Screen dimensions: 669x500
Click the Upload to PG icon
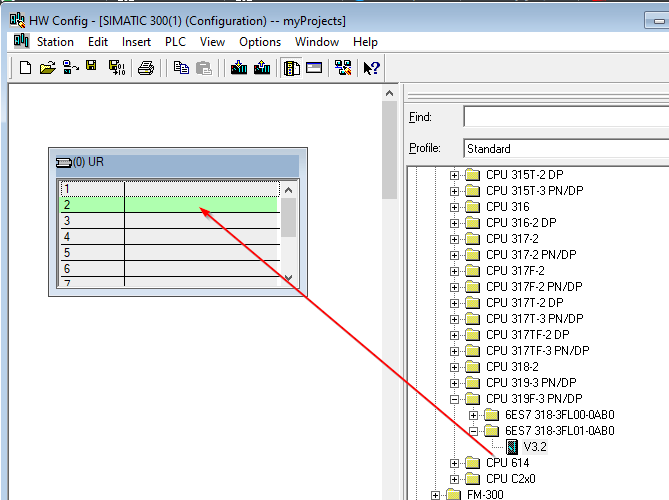262,67
